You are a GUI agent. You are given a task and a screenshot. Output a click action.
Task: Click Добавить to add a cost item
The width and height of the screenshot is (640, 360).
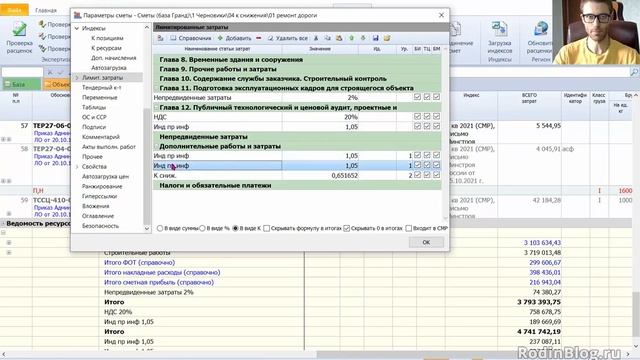click(x=234, y=38)
